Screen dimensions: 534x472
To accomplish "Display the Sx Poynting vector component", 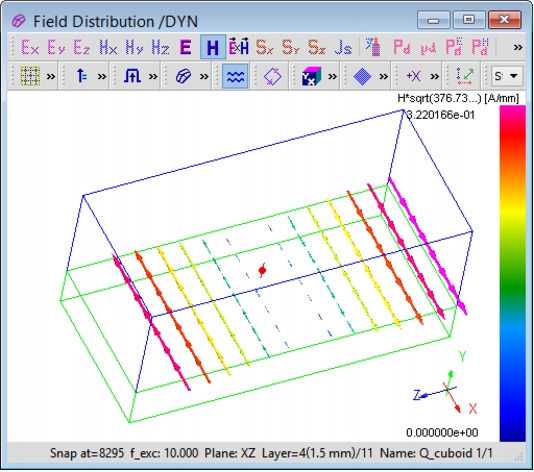I will click(265, 47).
